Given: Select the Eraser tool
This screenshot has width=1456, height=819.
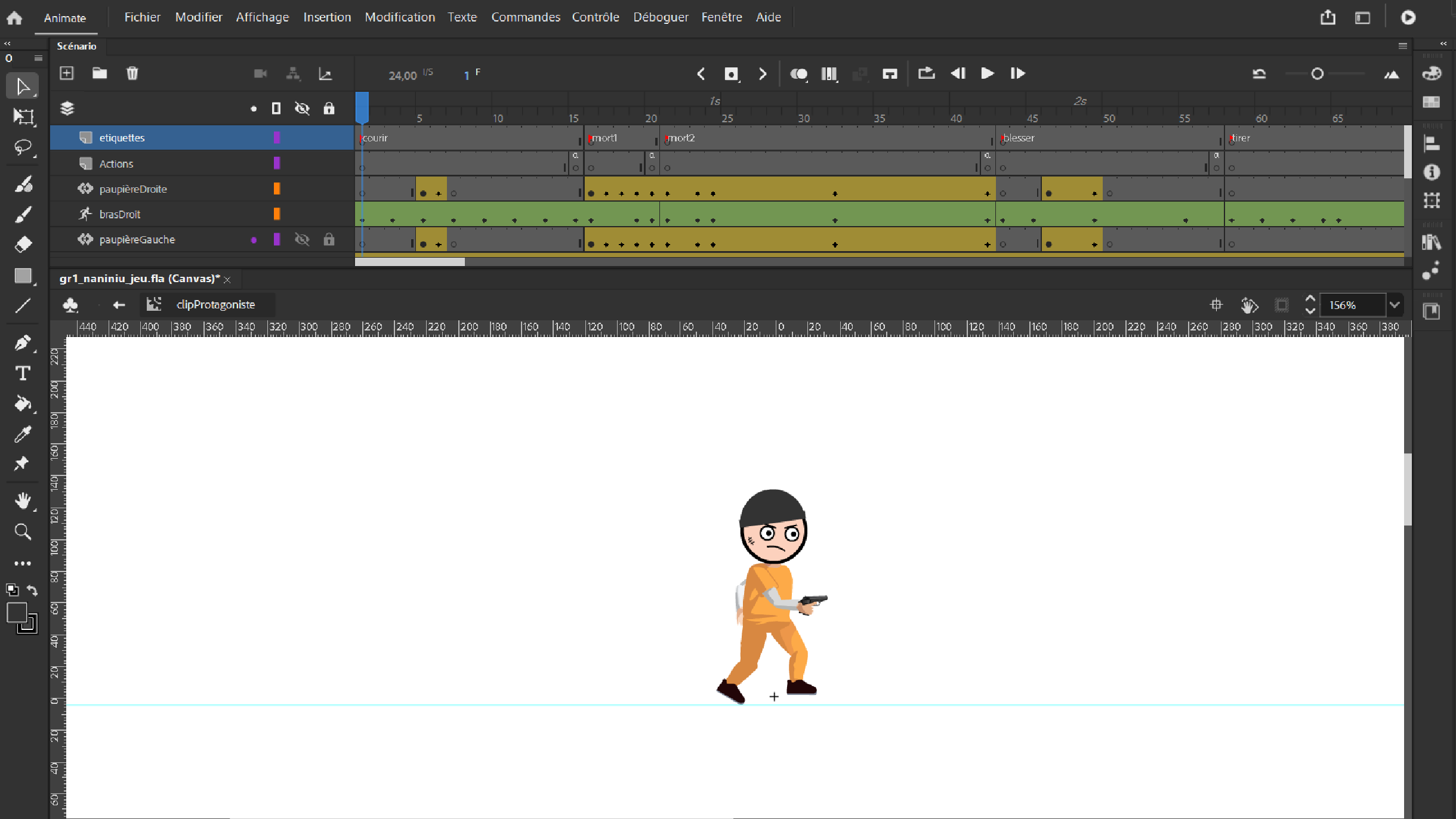Looking at the screenshot, I should tap(23, 244).
